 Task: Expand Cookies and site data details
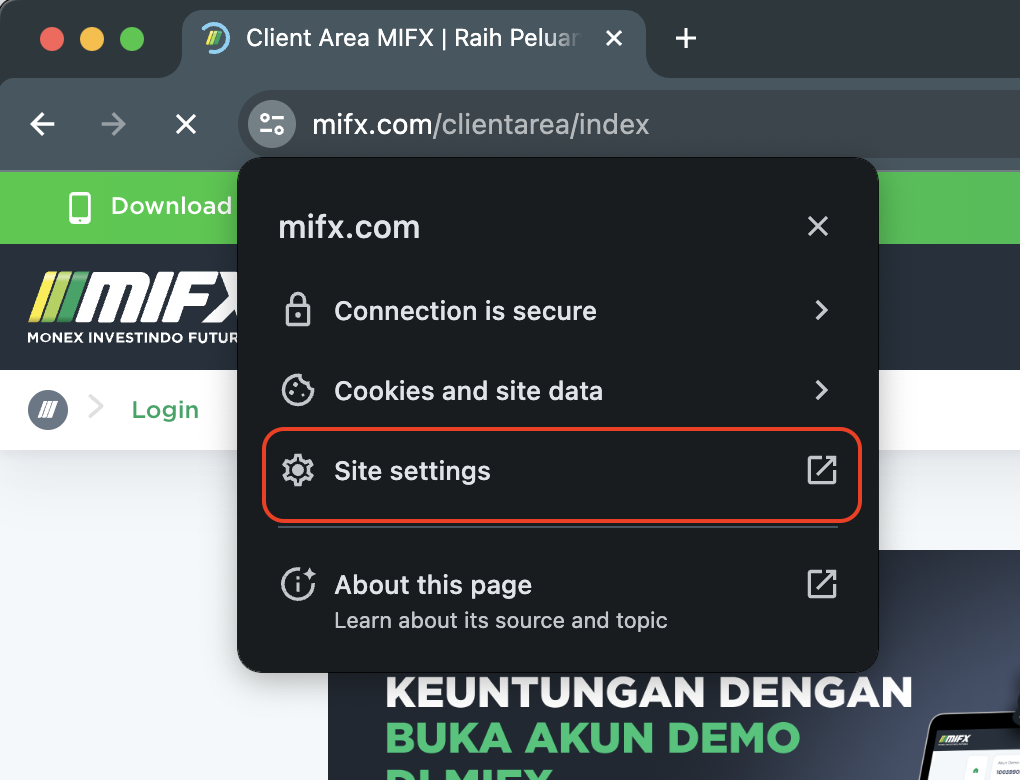click(x=821, y=390)
